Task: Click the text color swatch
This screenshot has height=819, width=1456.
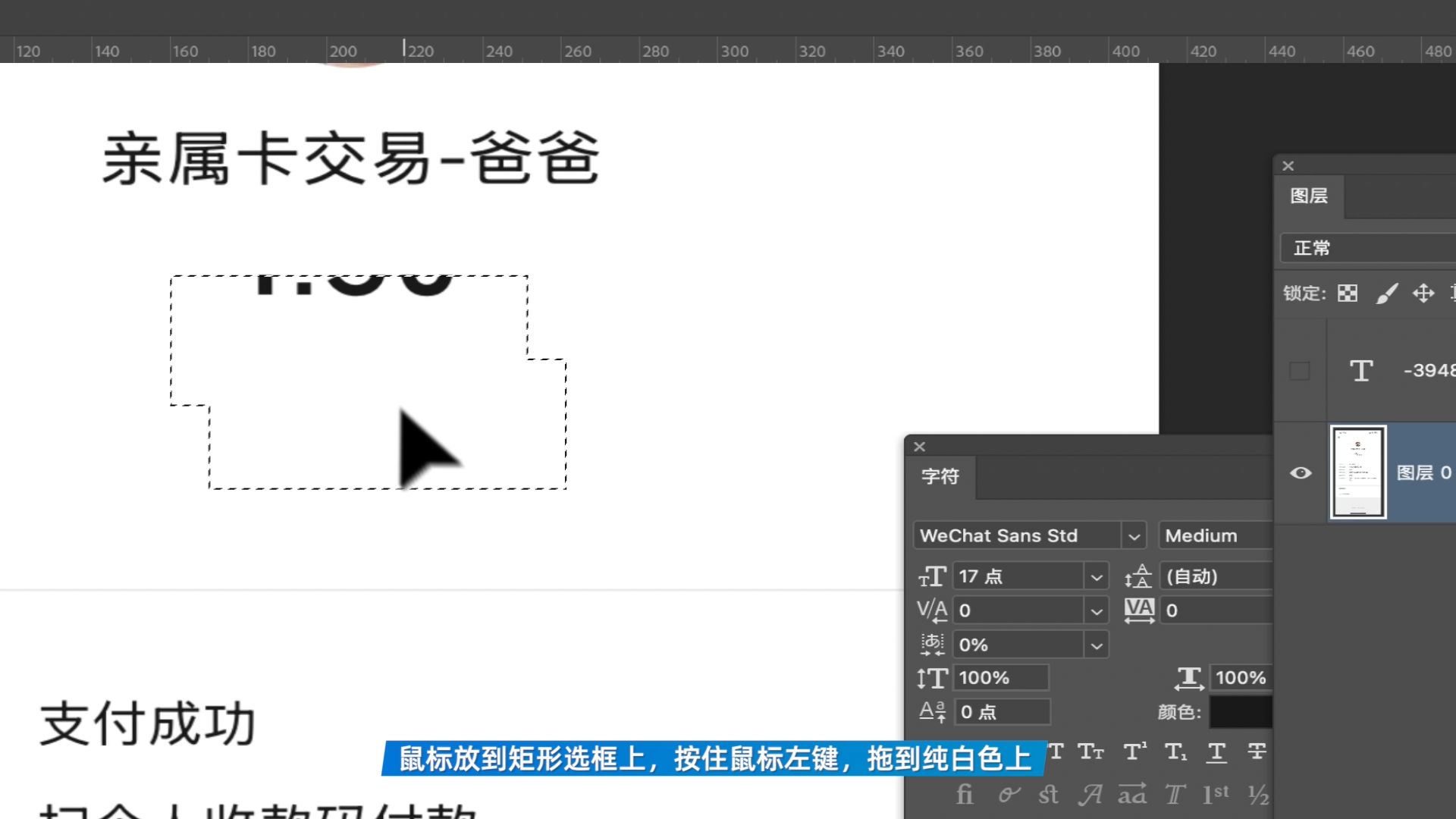Action: point(1241,712)
